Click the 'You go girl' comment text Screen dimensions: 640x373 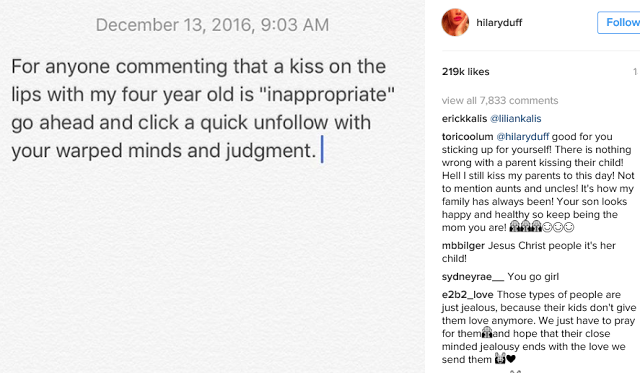533,277
